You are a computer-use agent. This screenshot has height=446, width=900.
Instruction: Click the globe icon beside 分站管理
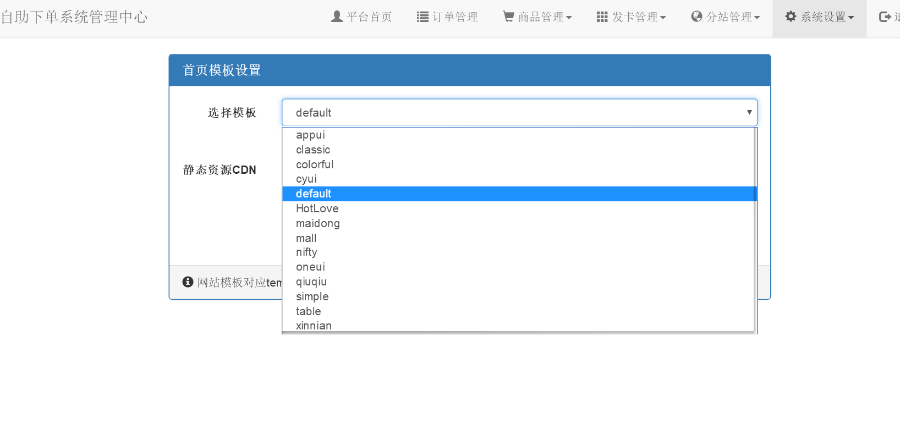coord(697,16)
